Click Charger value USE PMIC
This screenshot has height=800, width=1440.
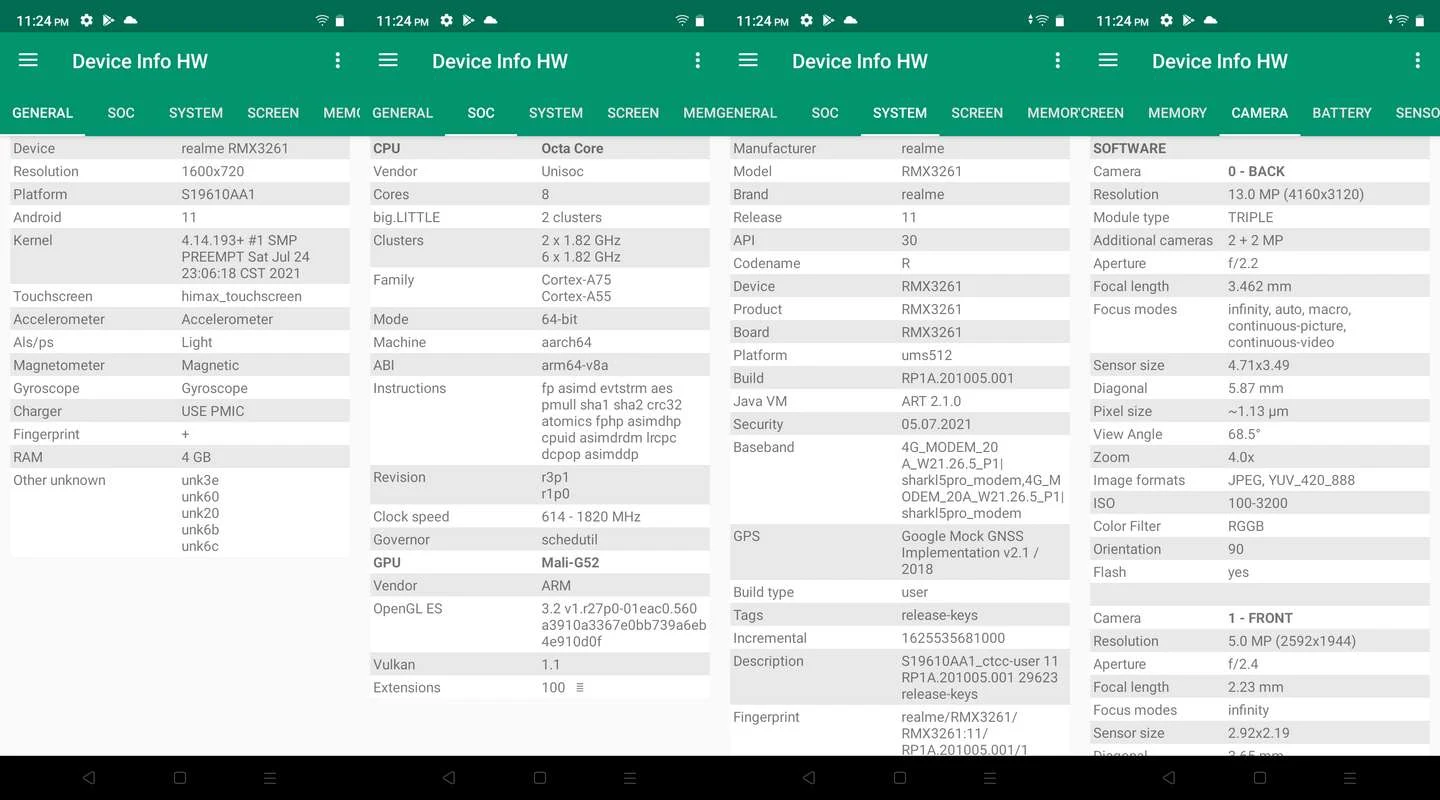coord(213,411)
